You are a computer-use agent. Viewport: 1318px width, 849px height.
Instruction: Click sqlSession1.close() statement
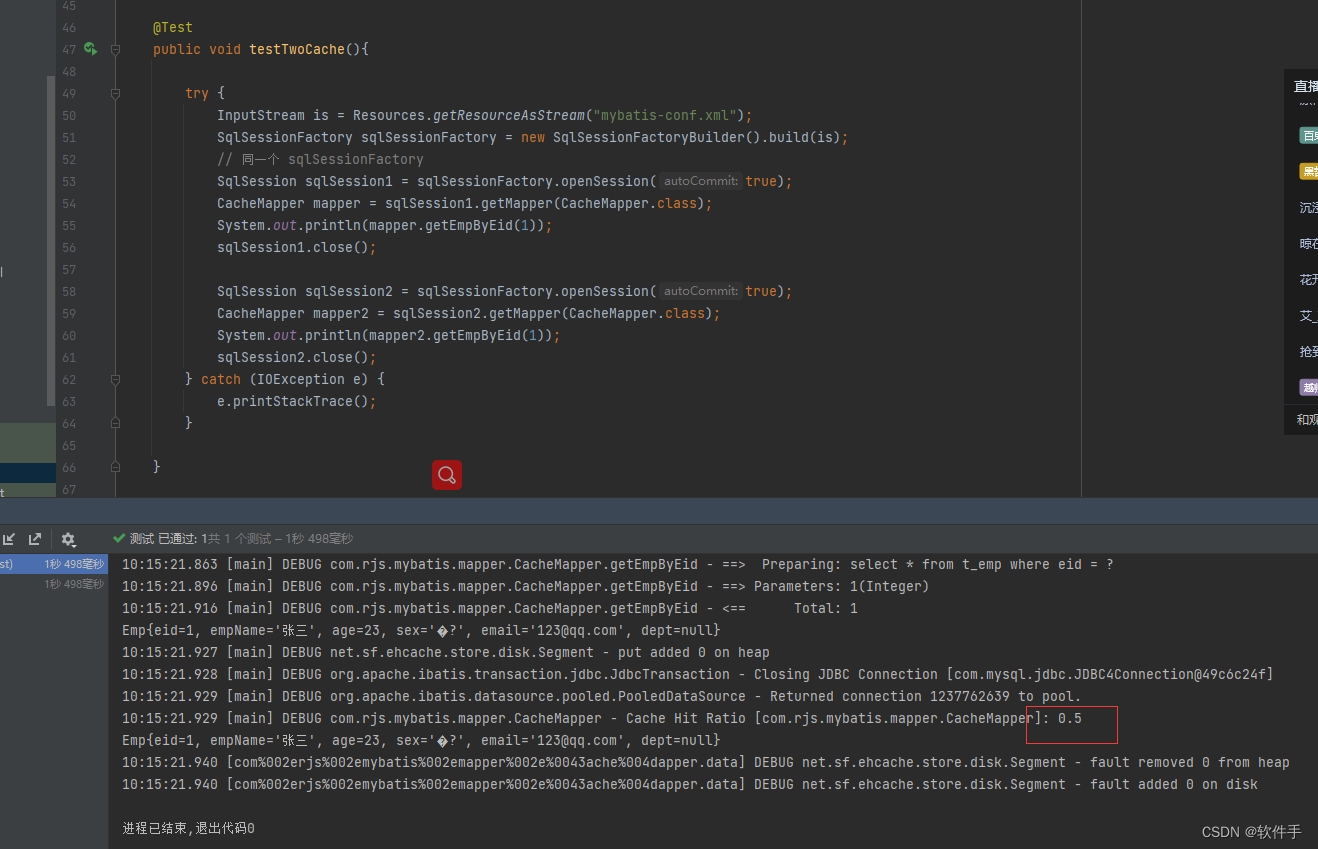tap(297, 247)
